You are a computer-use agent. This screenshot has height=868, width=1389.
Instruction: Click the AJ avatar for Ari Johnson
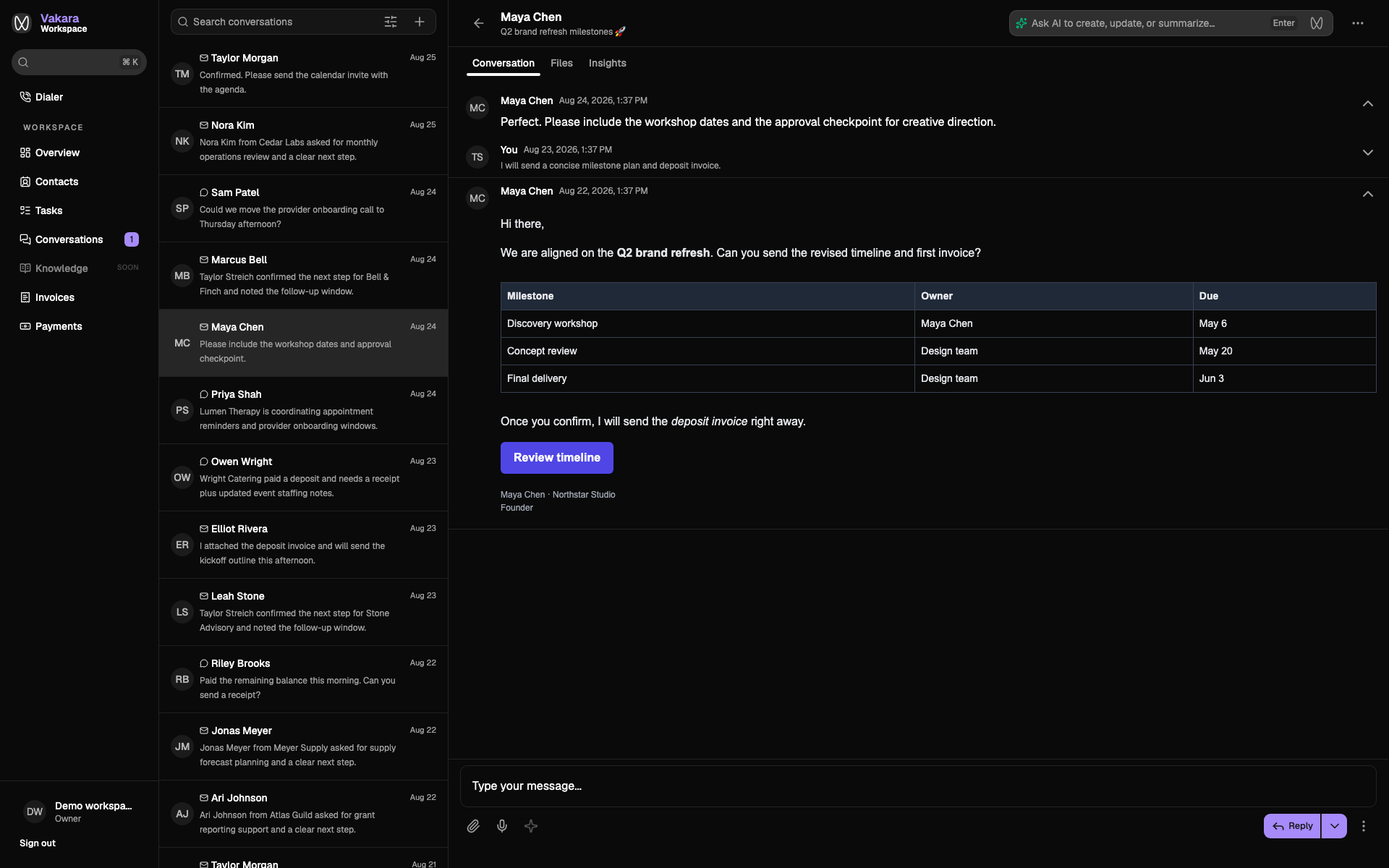pos(182,814)
